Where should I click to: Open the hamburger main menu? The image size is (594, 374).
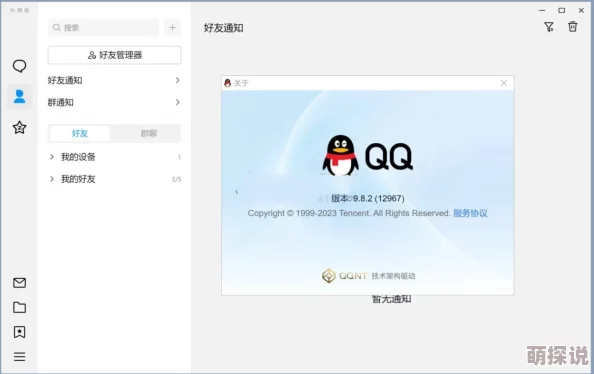point(19,357)
